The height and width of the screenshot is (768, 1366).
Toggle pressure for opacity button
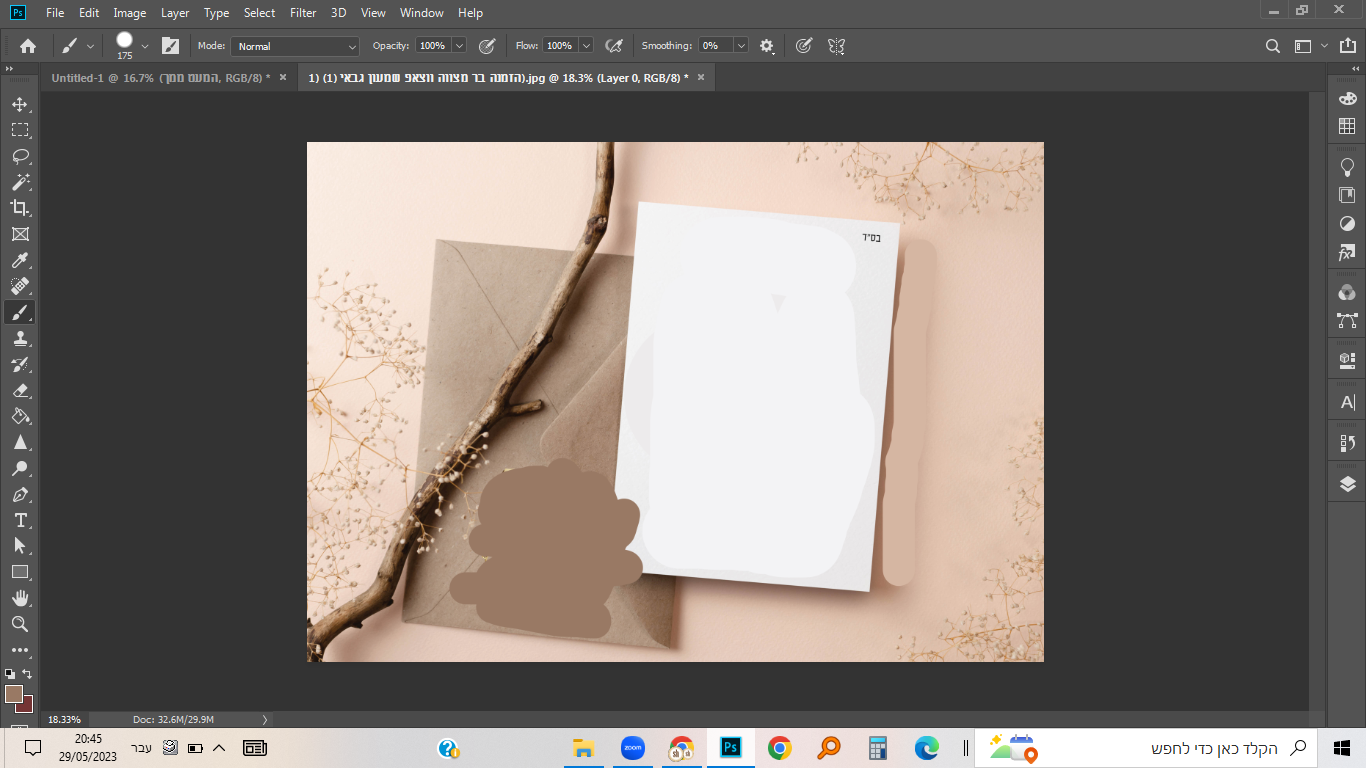point(487,46)
